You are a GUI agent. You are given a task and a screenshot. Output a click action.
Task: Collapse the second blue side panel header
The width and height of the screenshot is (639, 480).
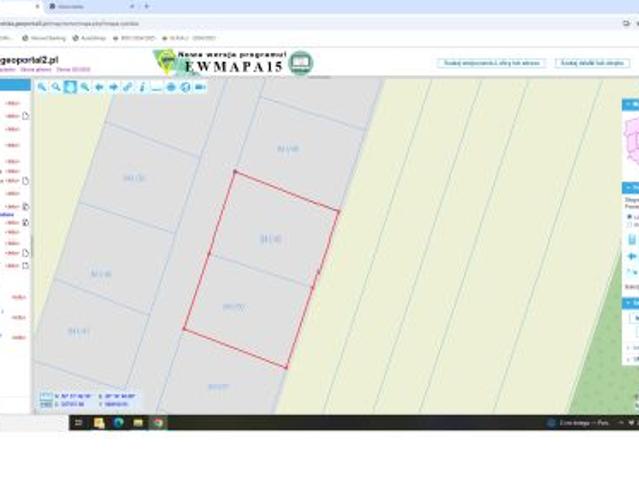(630, 187)
